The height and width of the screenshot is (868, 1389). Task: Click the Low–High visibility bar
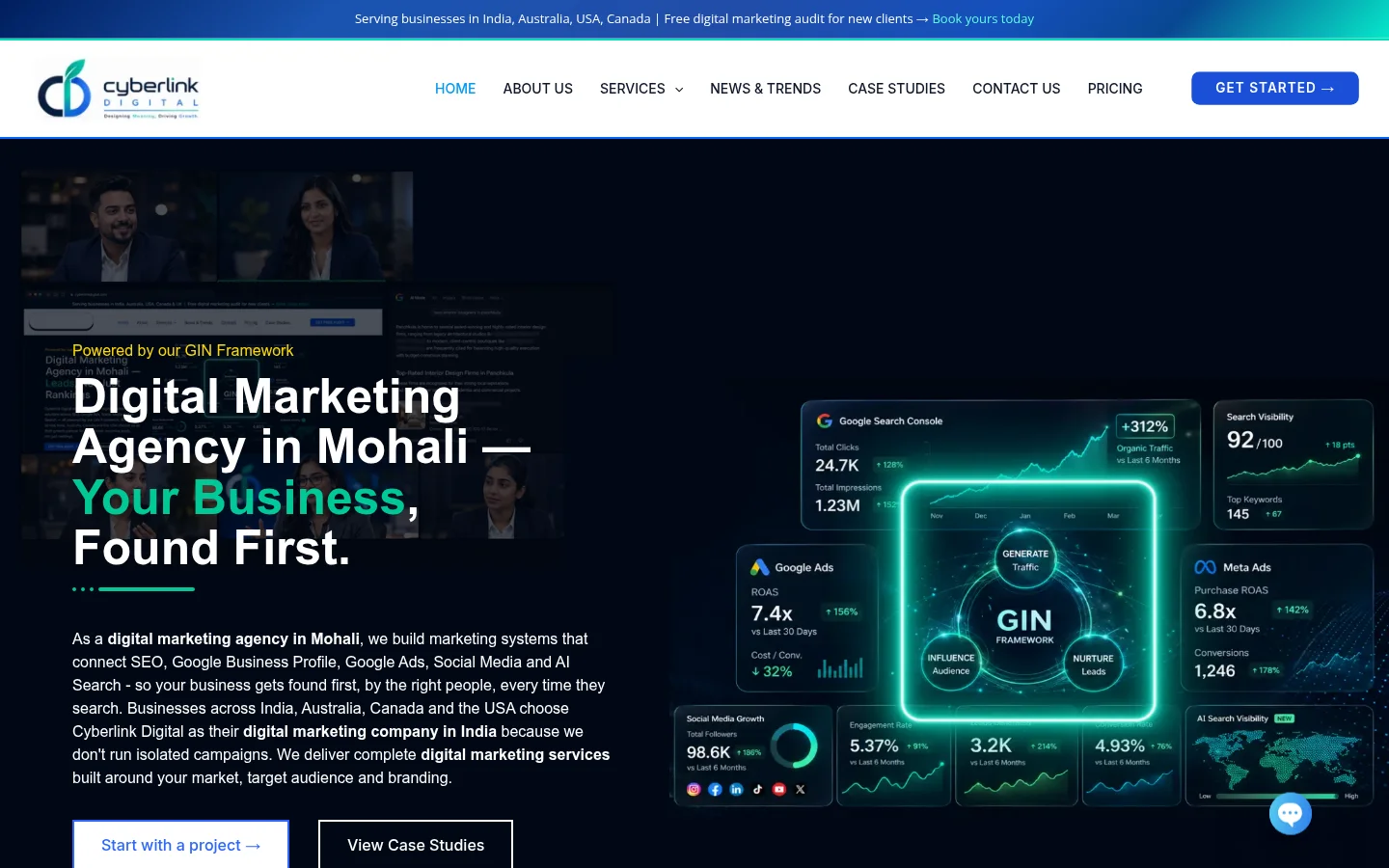(x=1276, y=796)
